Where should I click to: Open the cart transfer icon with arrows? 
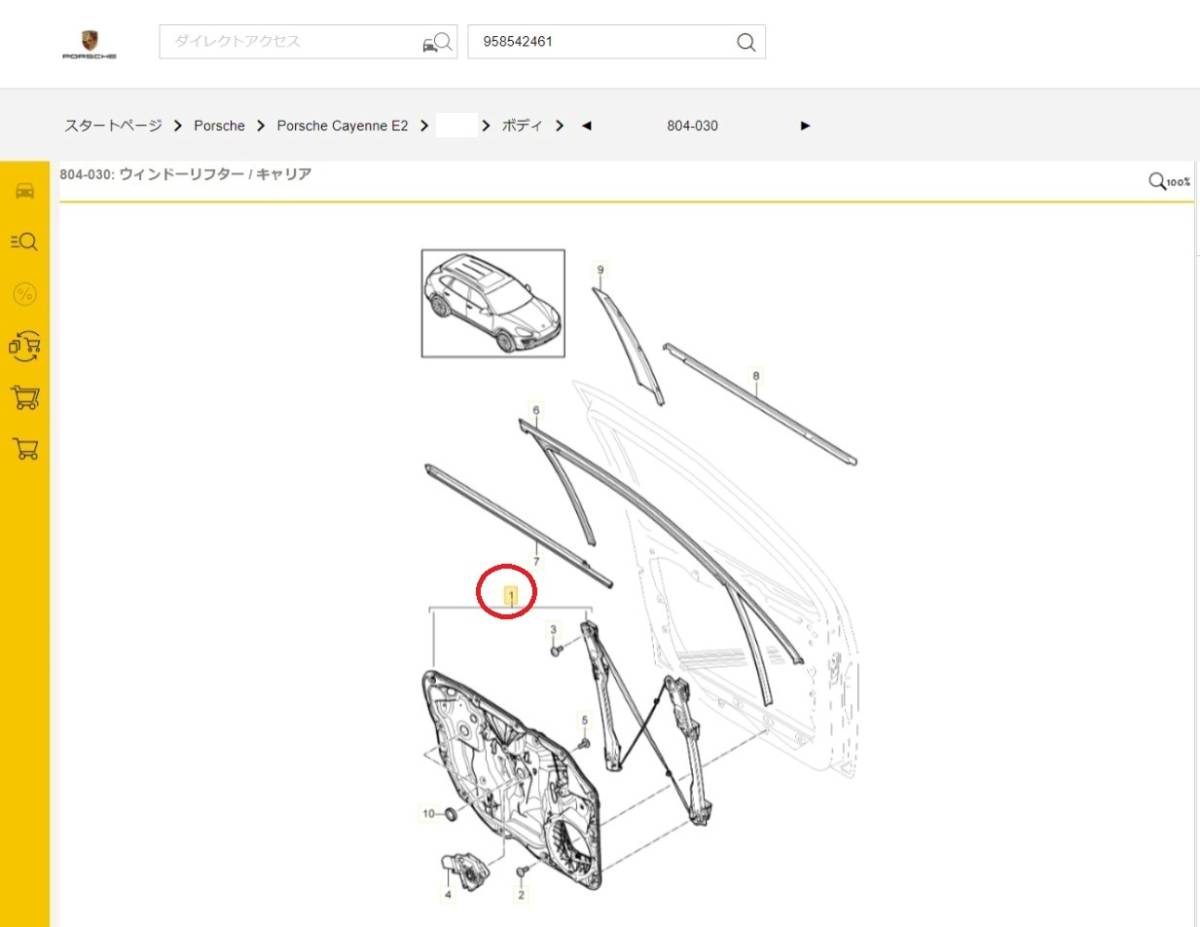click(x=25, y=346)
